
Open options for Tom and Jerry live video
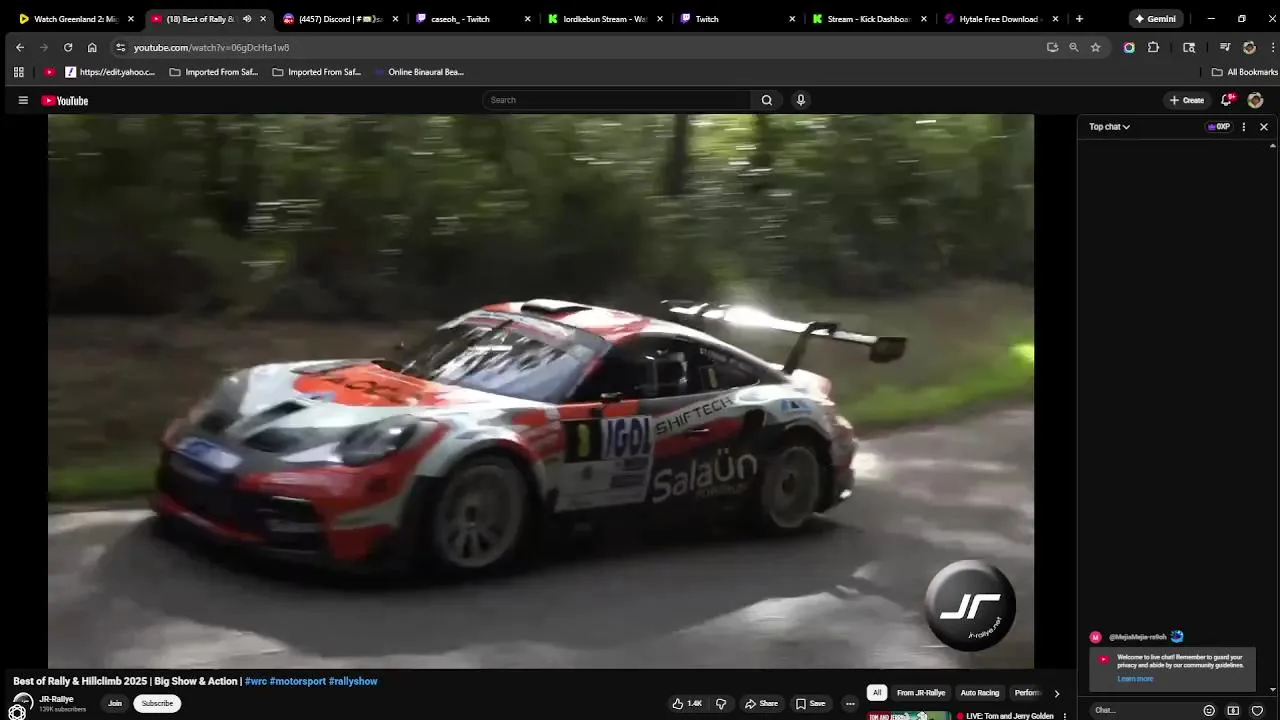(1064, 716)
